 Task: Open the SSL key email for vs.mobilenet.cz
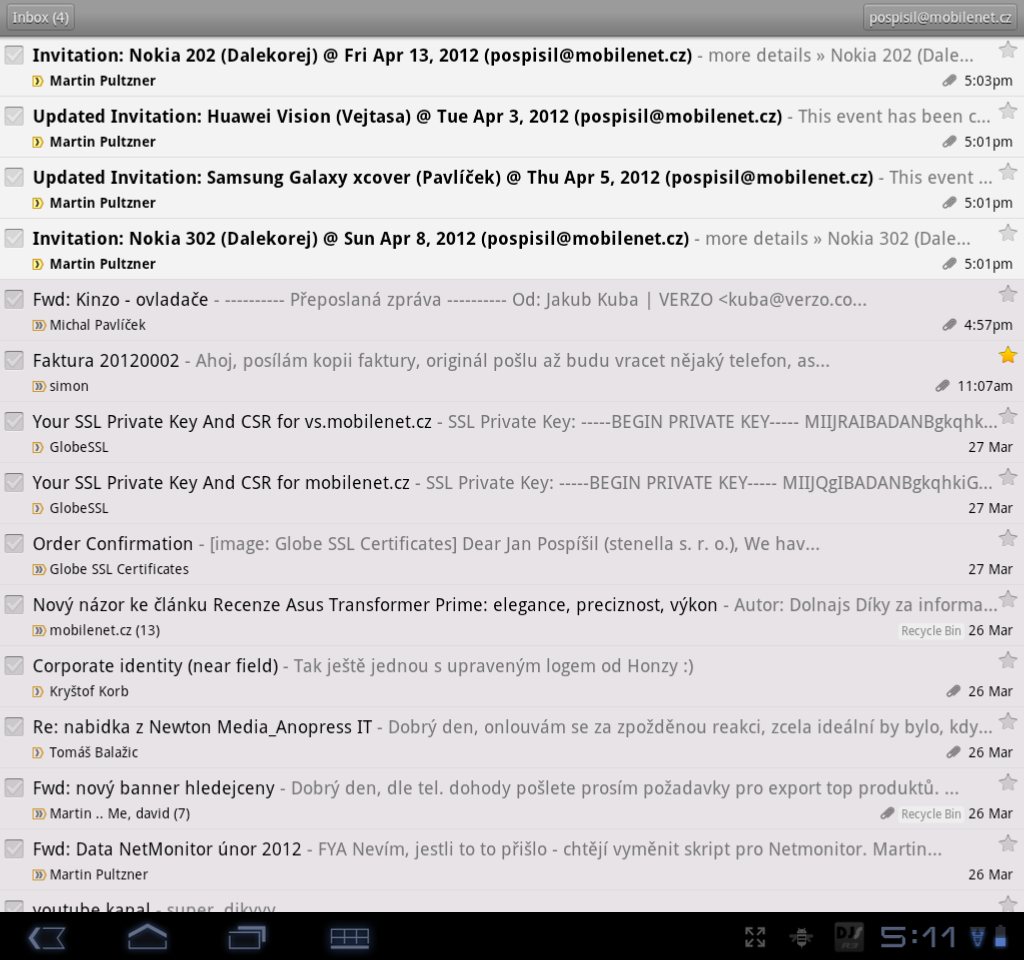point(232,422)
